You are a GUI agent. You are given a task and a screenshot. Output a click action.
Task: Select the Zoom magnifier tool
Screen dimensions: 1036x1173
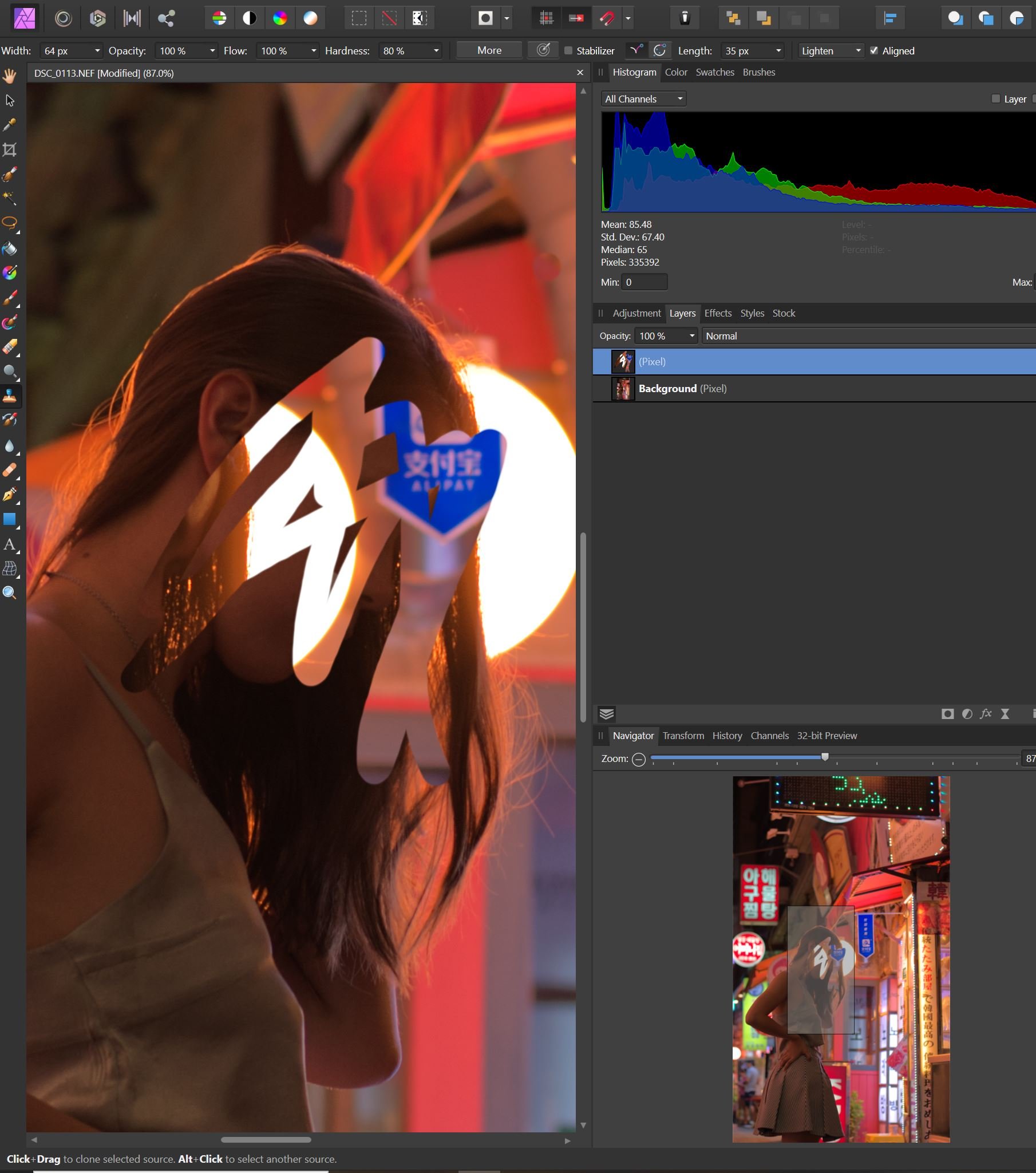pos(10,593)
